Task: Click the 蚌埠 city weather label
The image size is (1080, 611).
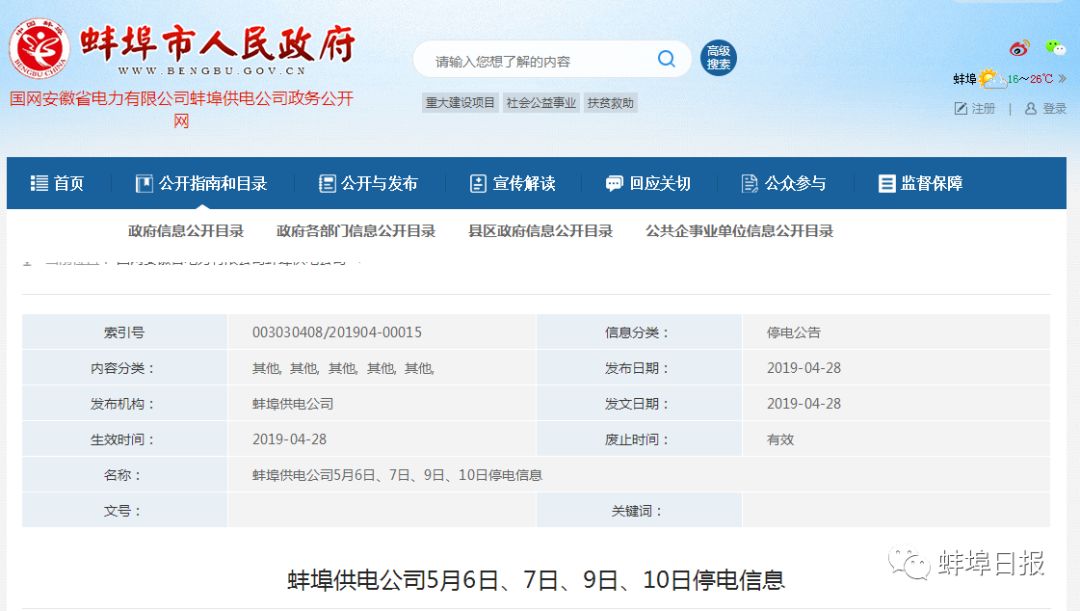Action: coord(964,79)
